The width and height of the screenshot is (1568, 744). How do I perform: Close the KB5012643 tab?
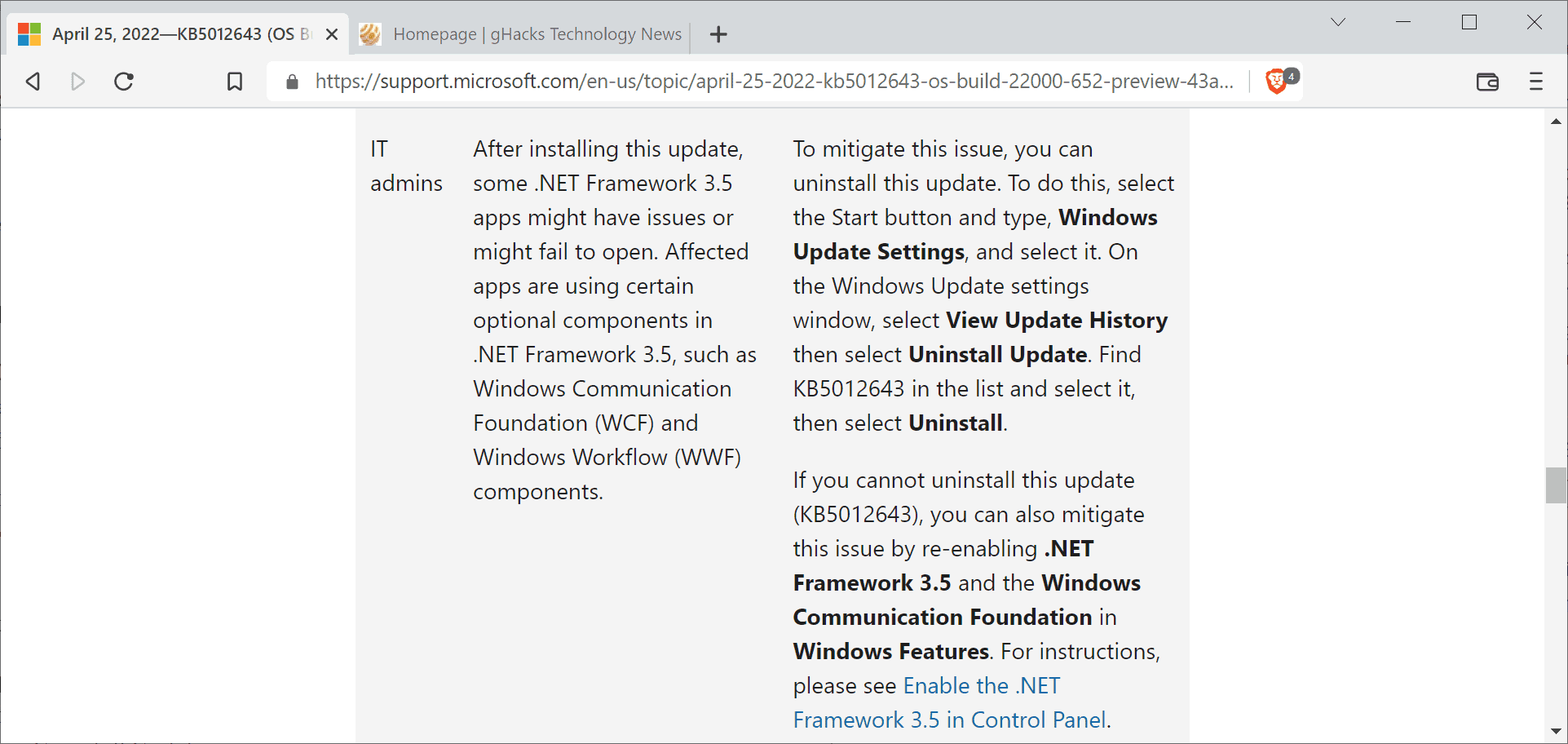(331, 33)
